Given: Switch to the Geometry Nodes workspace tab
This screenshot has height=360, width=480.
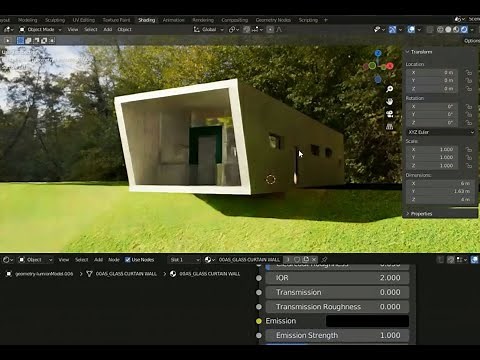Looking at the screenshot, I should [273, 20].
